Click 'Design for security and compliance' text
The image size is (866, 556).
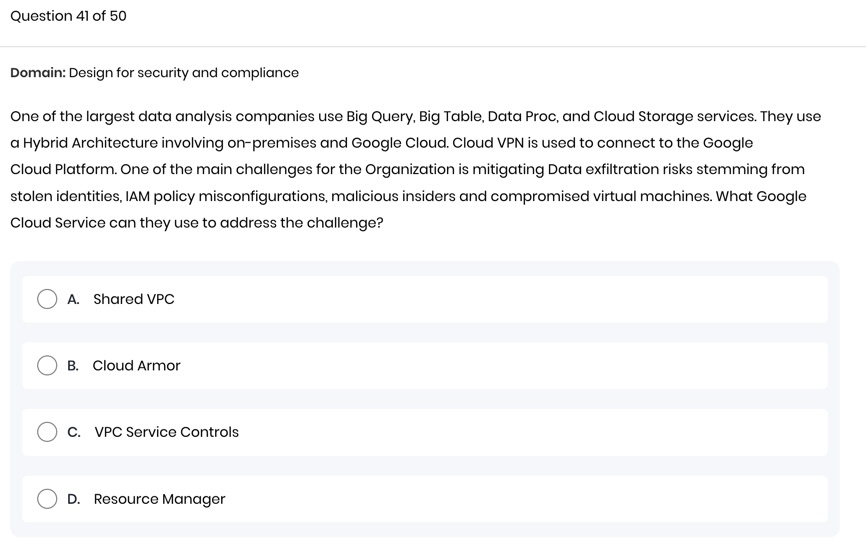pyautogui.click(x=184, y=73)
